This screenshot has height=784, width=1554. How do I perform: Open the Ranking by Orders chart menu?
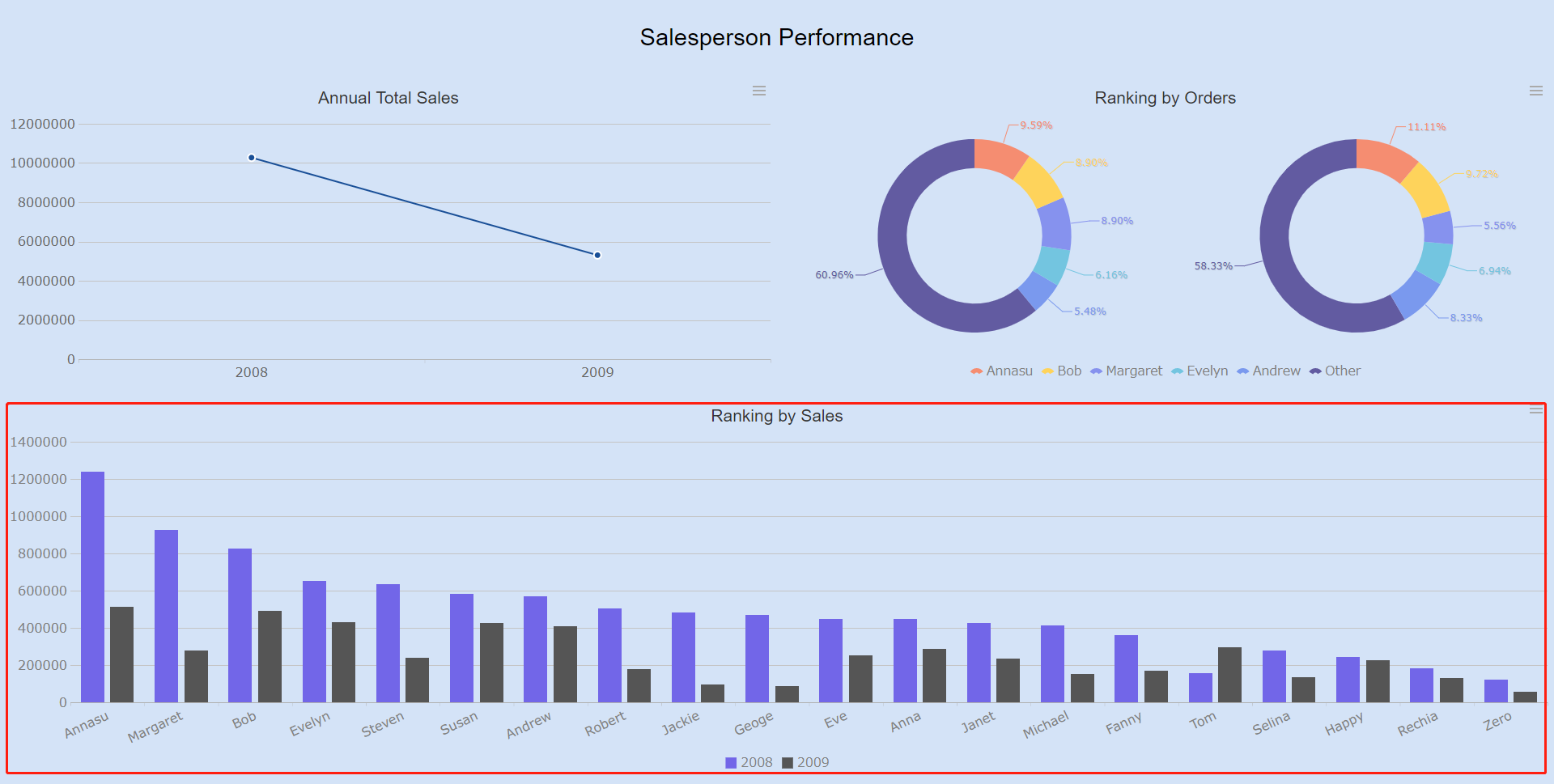click(1535, 91)
